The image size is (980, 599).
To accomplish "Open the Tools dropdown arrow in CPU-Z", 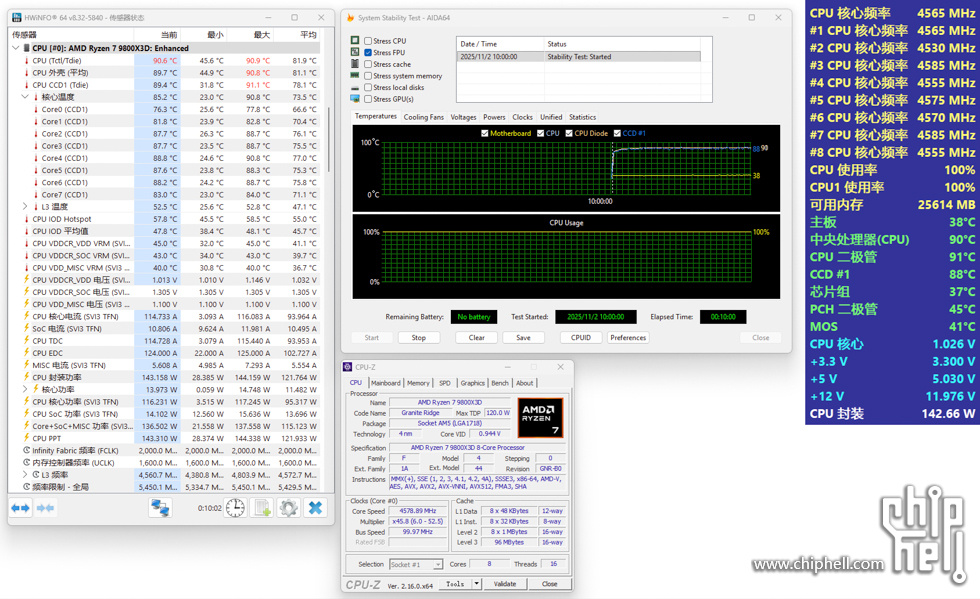I will tap(477, 584).
